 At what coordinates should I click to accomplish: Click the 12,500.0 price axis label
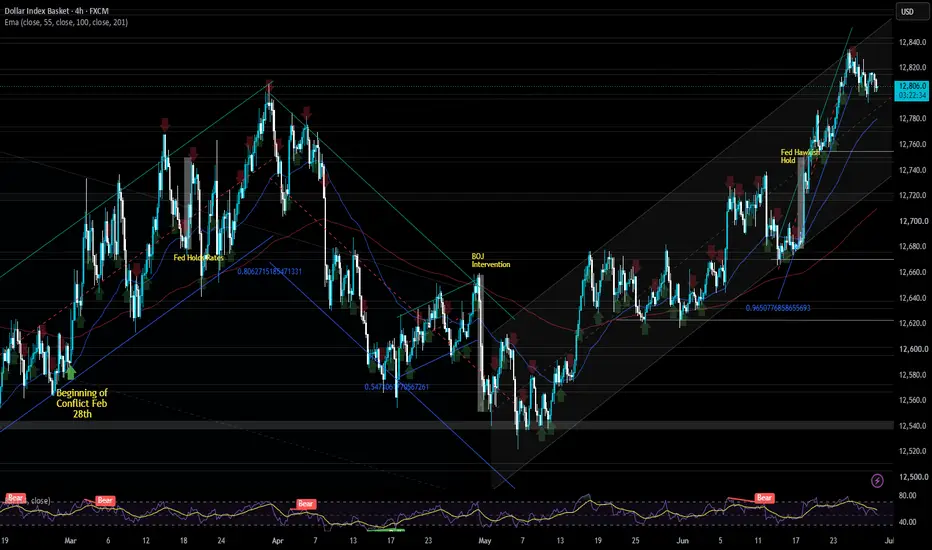coord(912,477)
